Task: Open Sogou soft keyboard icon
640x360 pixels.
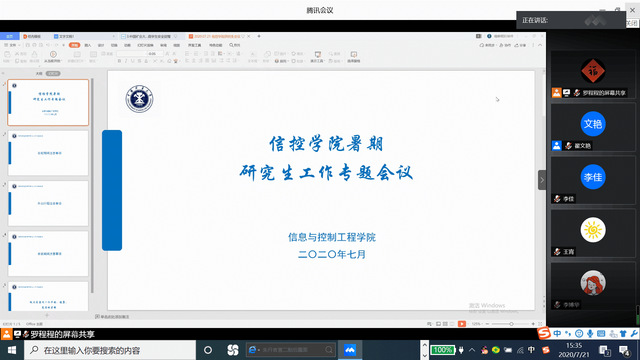Action: [x=601, y=333]
